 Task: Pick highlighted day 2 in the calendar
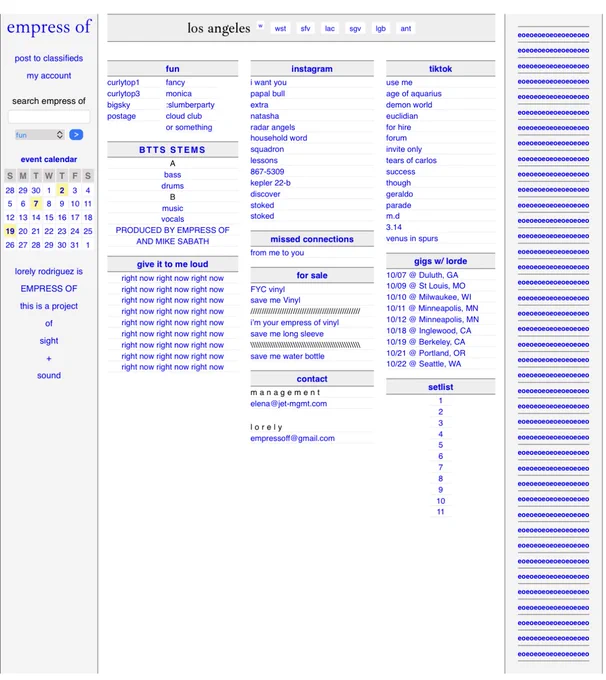[62, 190]
